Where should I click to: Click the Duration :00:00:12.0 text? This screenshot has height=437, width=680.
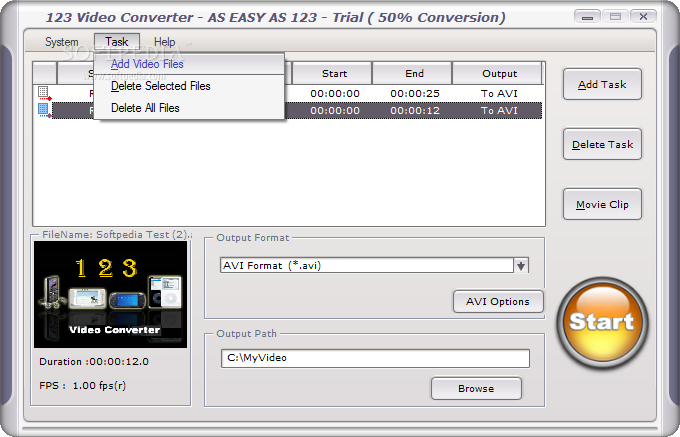[x=94, y=362]
